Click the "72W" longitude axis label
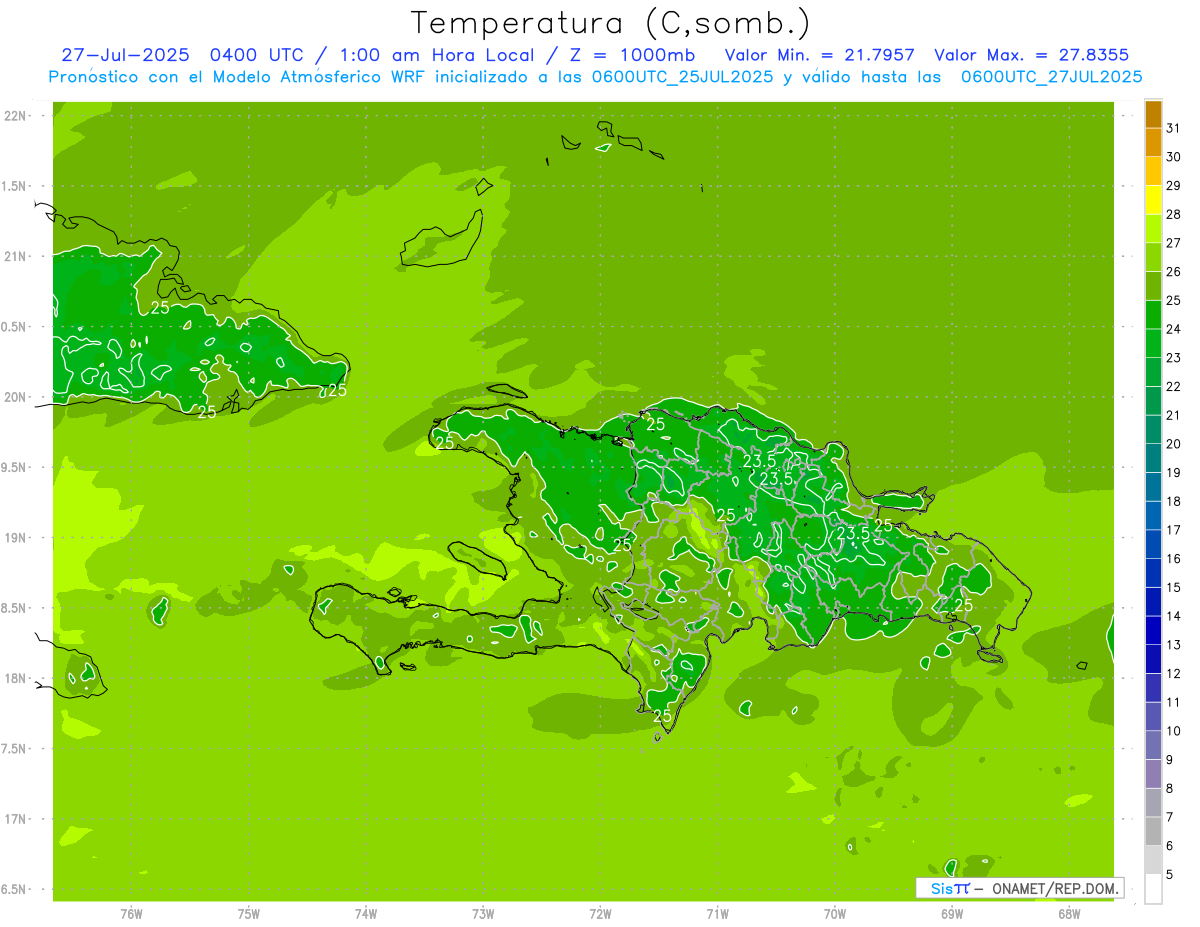Screen dimensions: 1200x927 click(x=600, y=913)
